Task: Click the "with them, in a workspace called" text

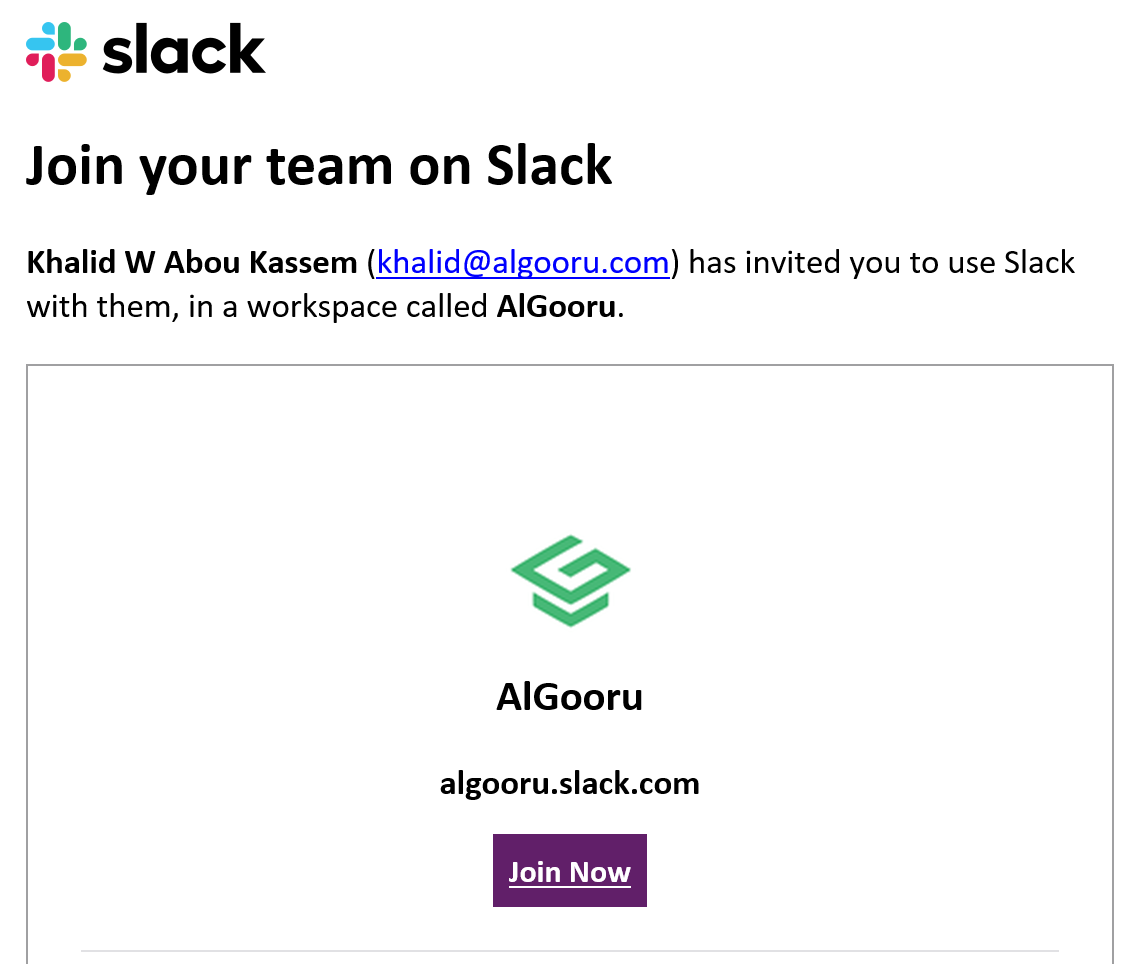Action: [258, 306]
